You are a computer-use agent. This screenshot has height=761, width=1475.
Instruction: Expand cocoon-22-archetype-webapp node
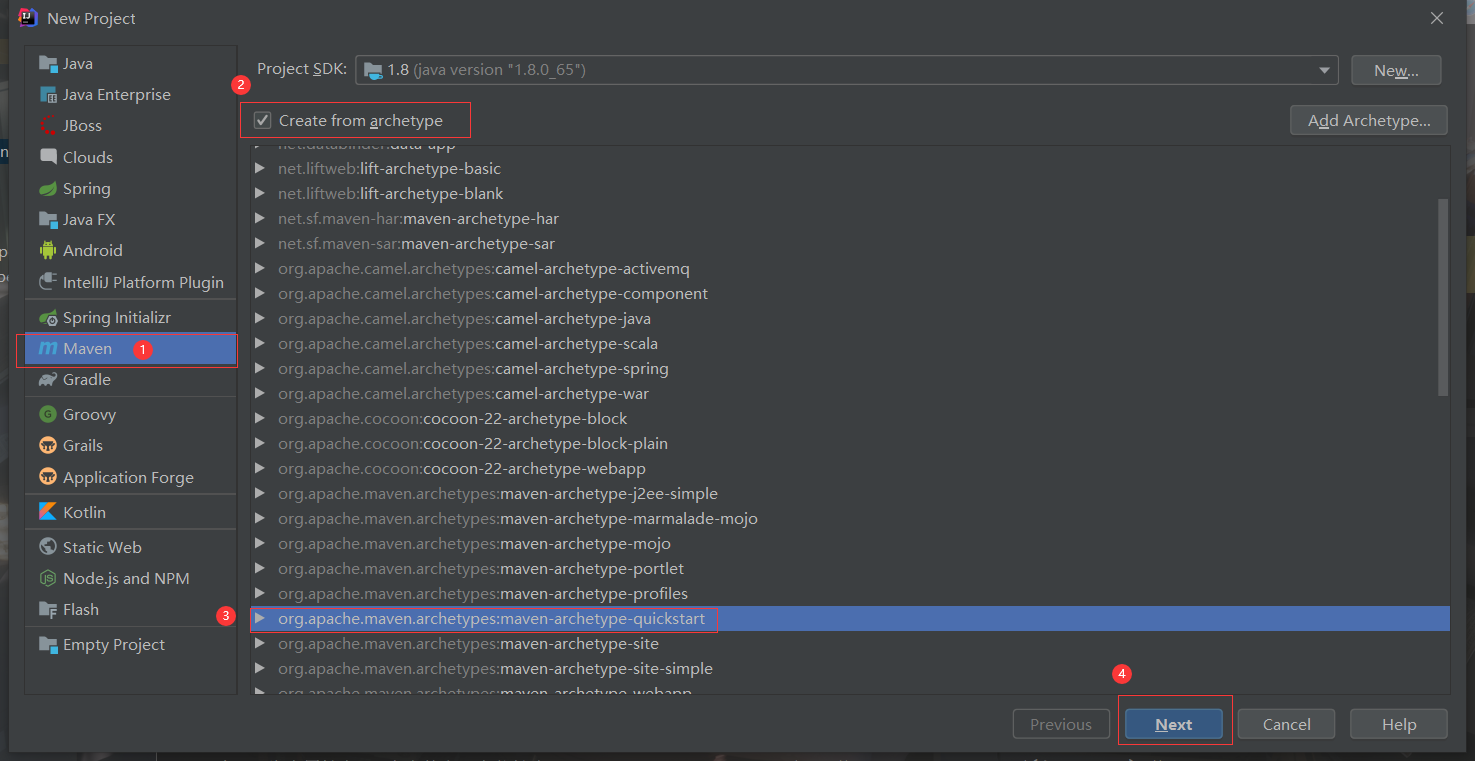(x=260, y=469)
